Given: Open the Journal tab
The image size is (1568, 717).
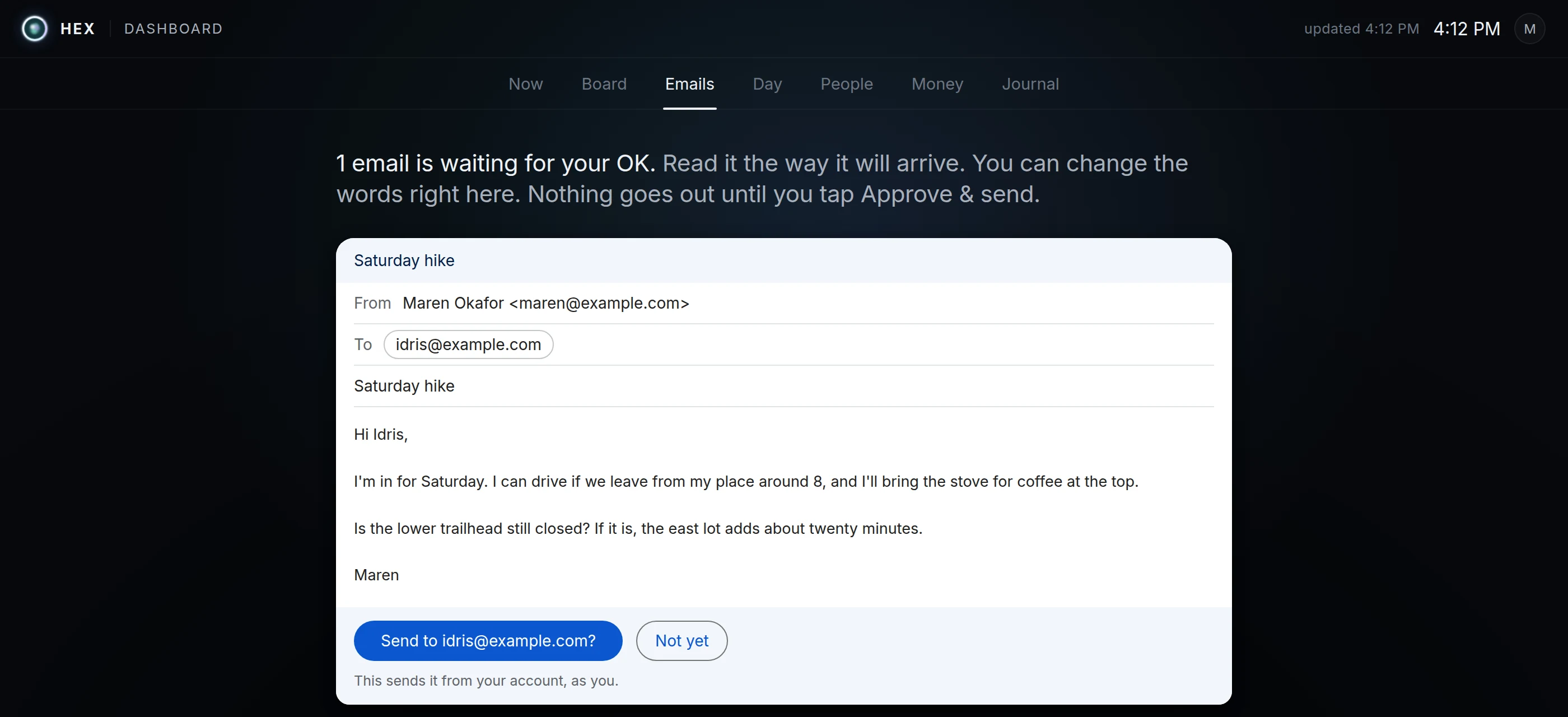Looking at the screenshot, I should click(1030, 84).
